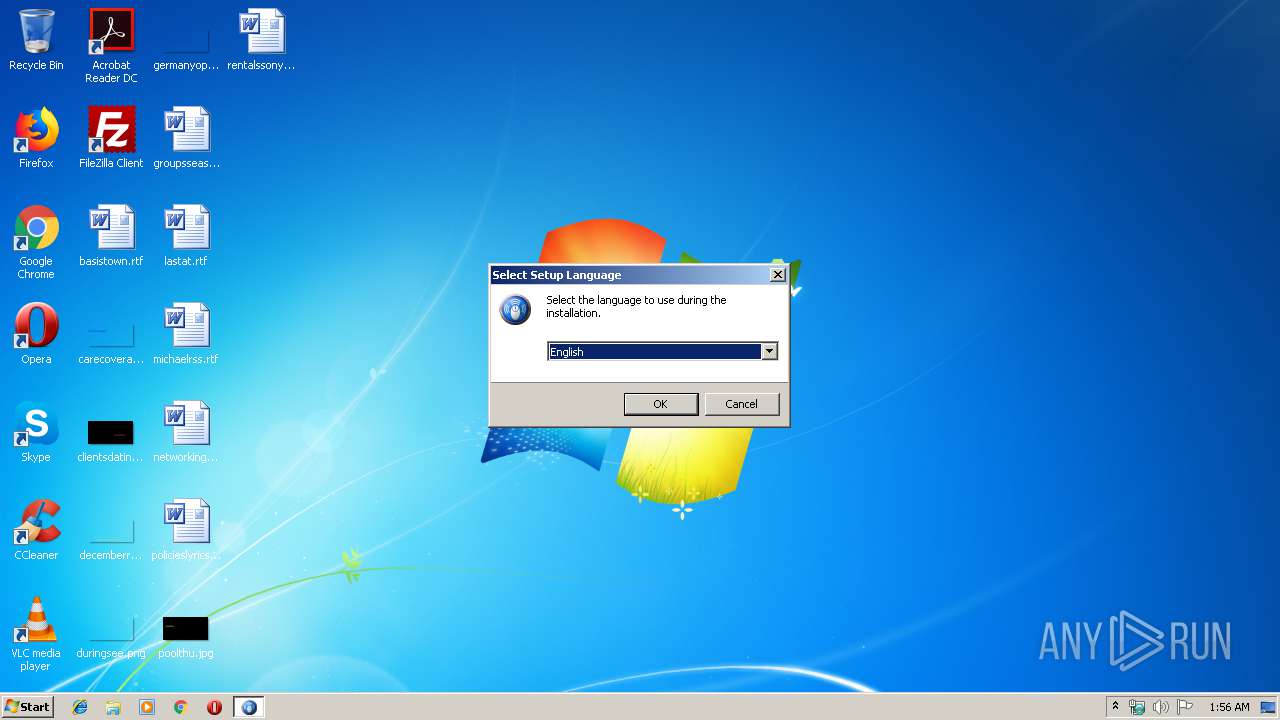The image size is (1280, 720).
Task: Open Internet Explorer from taskbar
Action: (x=80, y=707)
